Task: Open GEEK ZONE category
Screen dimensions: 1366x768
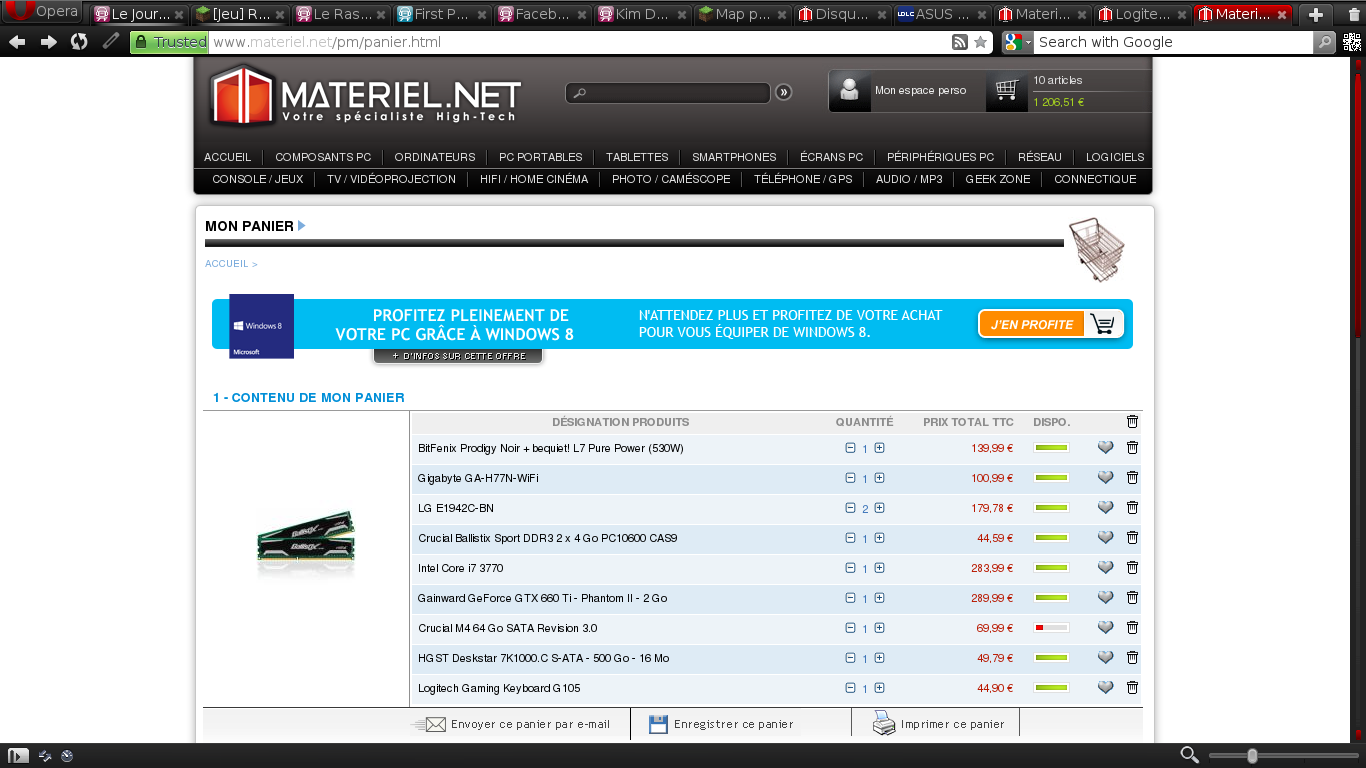Action: click(x=998, y=179)
